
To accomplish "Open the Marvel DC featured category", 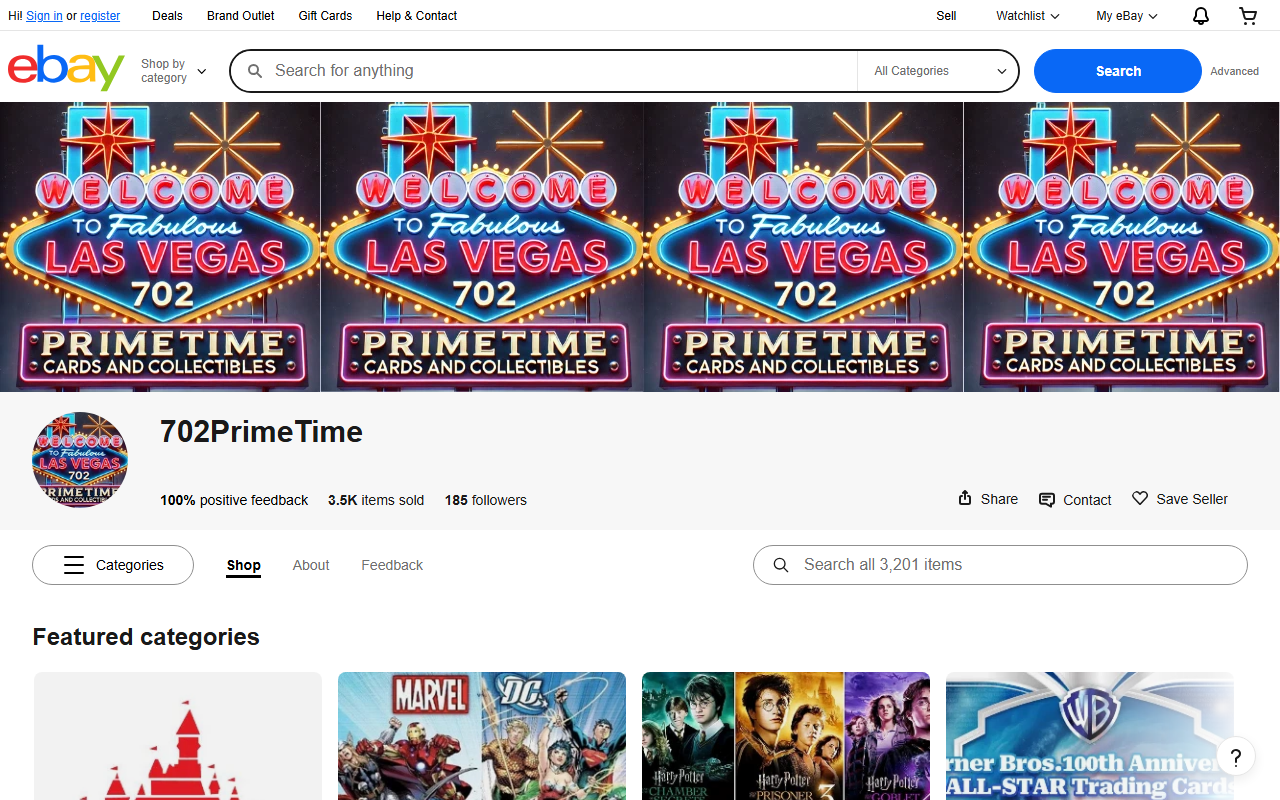I will [x=482, y=736].
